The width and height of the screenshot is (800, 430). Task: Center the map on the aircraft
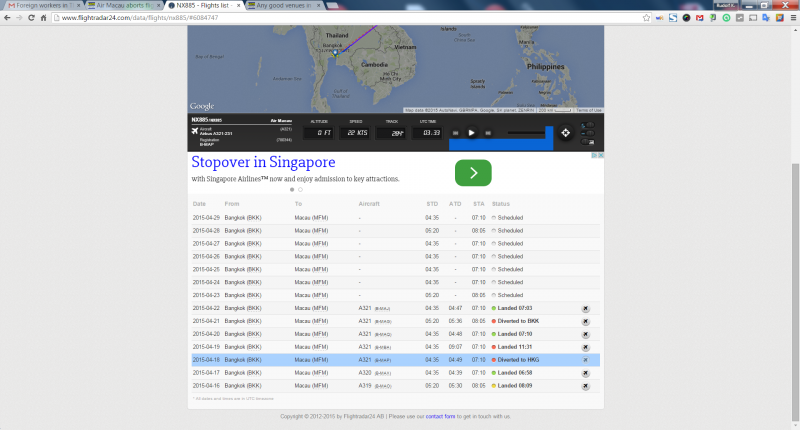click(565, 133)
